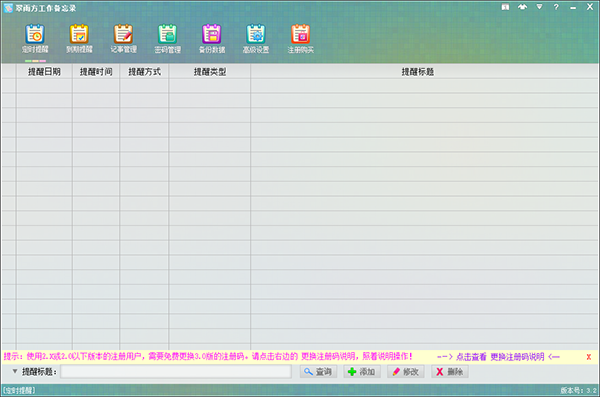Image resolution: width=600 pixels, height=397 pixels.
Task: Click the help question mark icon
Action: [556, 7]
